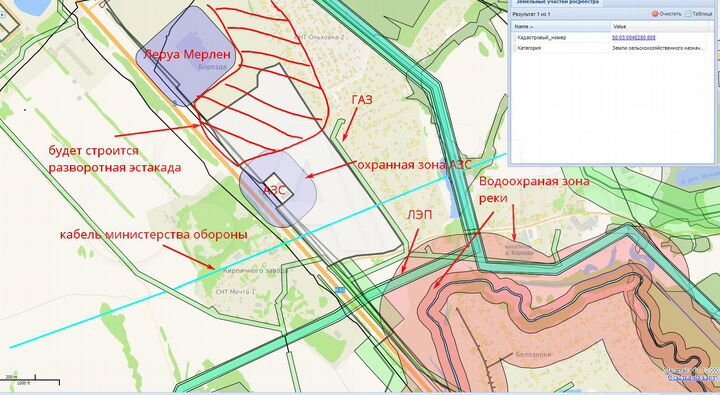Click the 'СНТ Мечта-1' map label
The height and width of the screenshot is (395, 720).
[x=235, y=292]
